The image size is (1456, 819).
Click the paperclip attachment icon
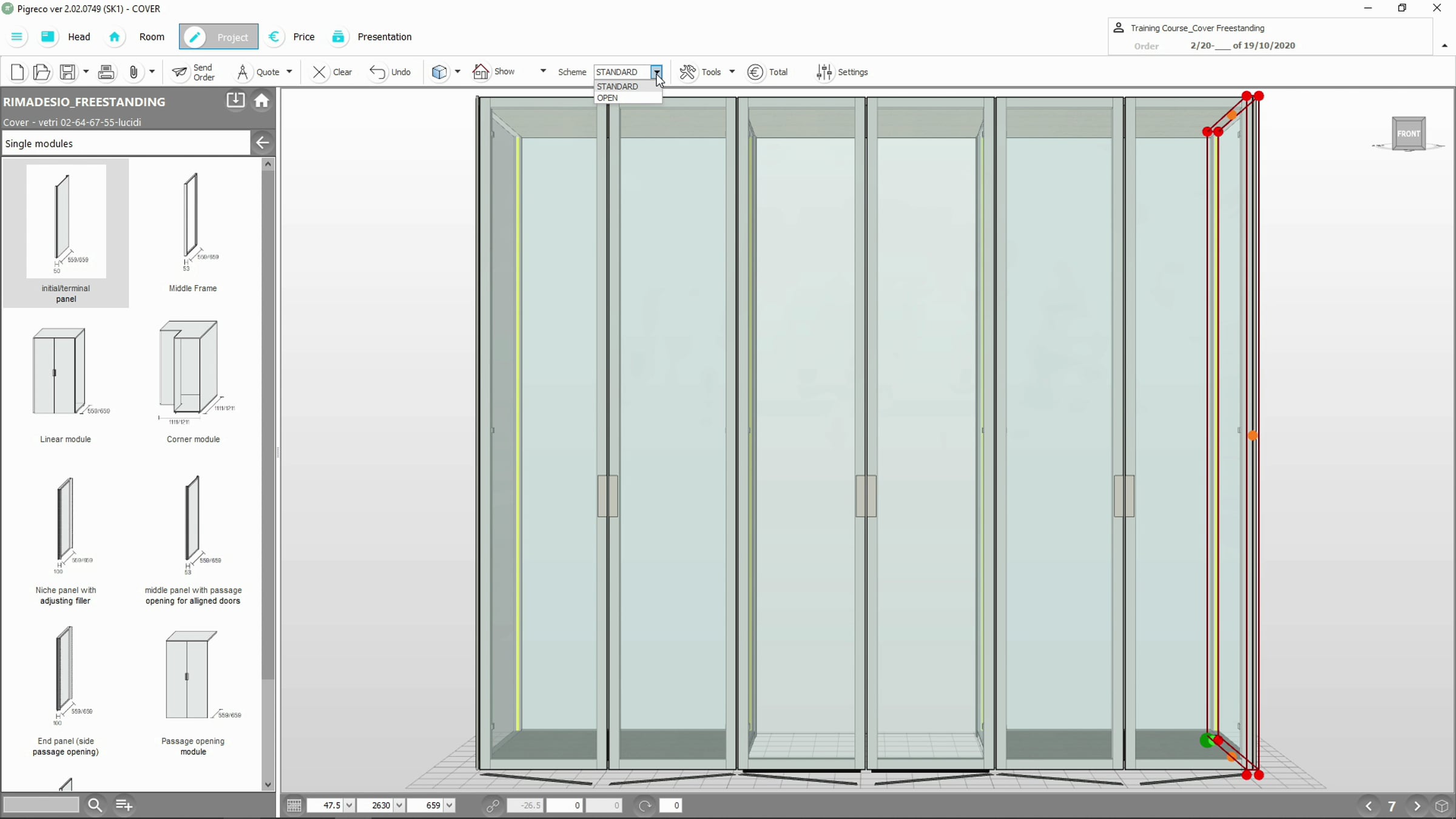(133, 72)
